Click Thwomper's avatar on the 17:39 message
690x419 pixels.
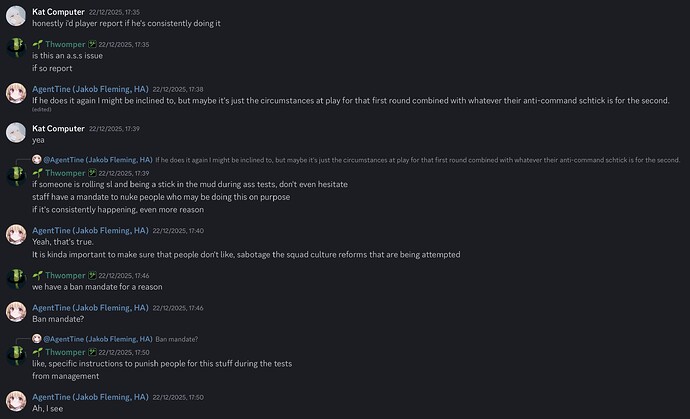pos(15,178)
